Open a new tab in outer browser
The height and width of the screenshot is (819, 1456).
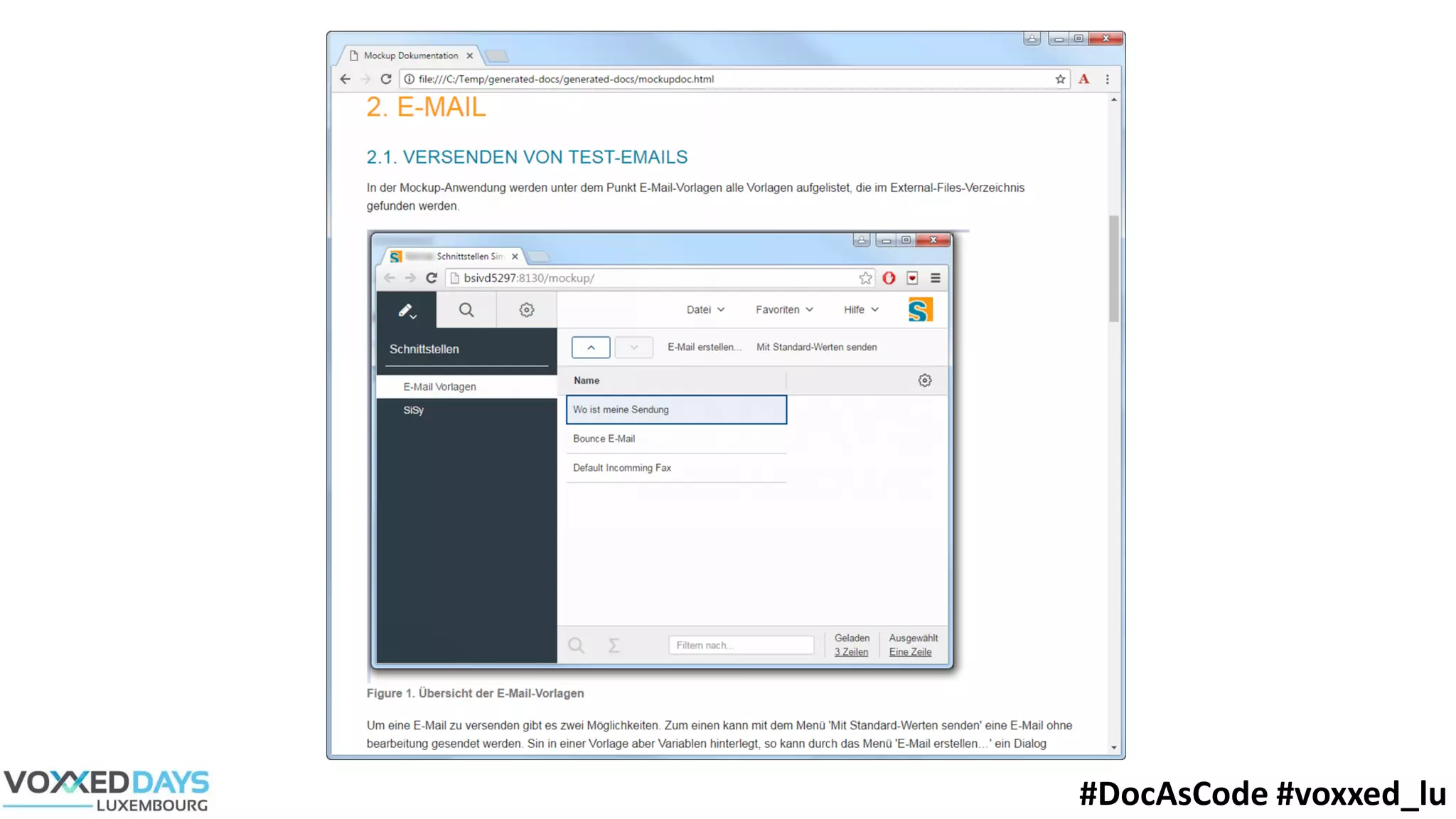[497, 56]
